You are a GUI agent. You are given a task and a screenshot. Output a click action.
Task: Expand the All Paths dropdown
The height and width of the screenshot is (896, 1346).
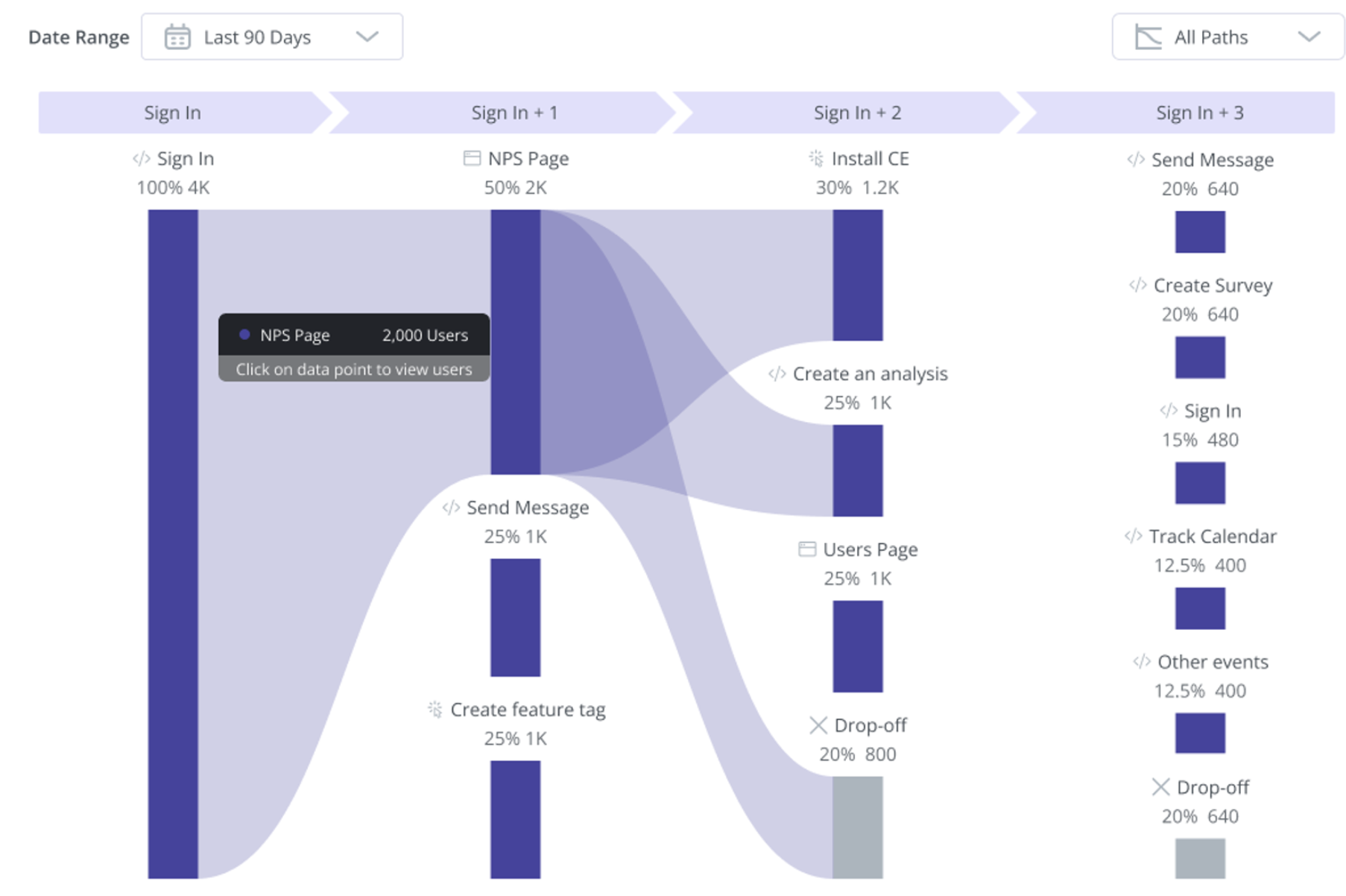[1227, 37]
